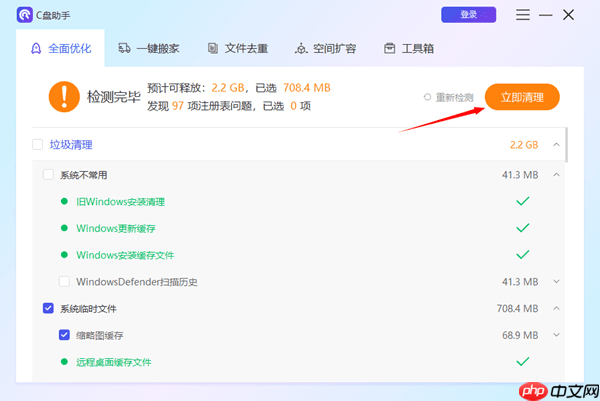Image resolution: width=600 pixels, height=401 pixels.
Task: Minimize the C盘助手 window
Action: point(546,15)
